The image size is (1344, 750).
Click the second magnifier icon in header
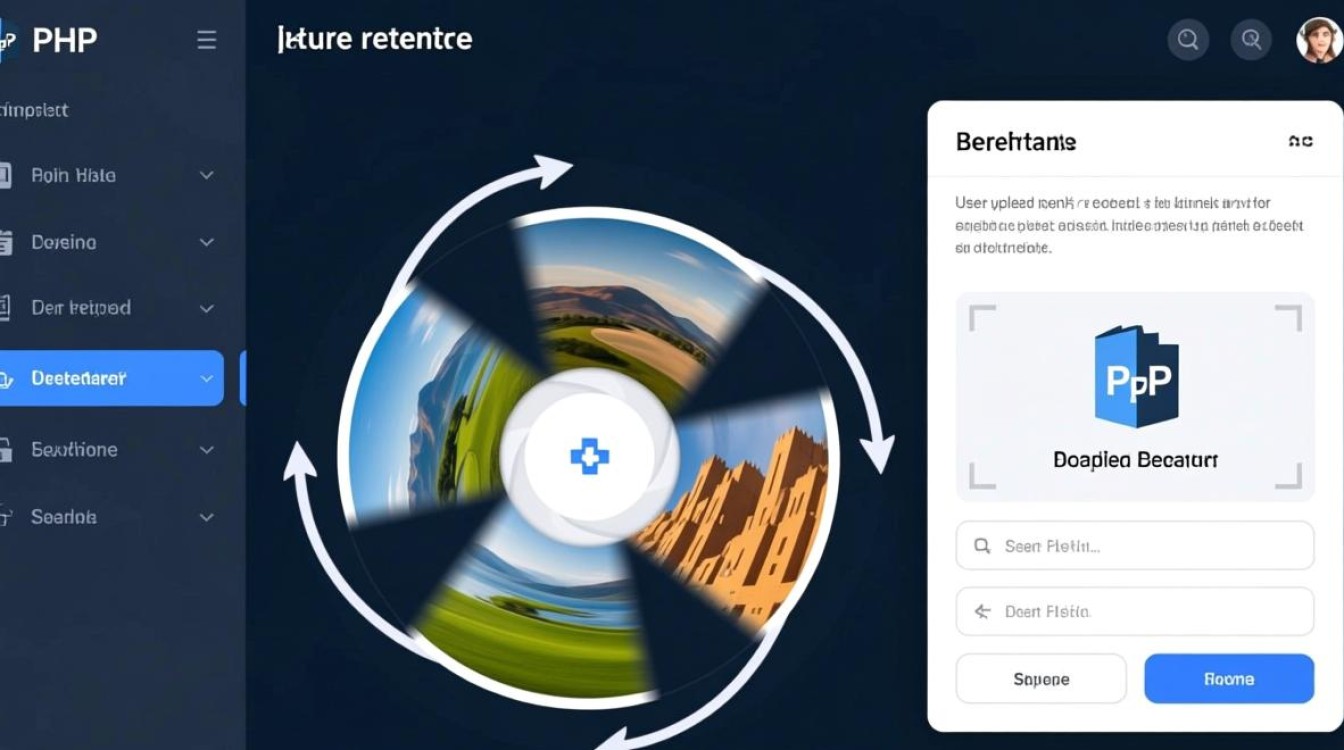pyautogui.click(x=1251, y=40)
